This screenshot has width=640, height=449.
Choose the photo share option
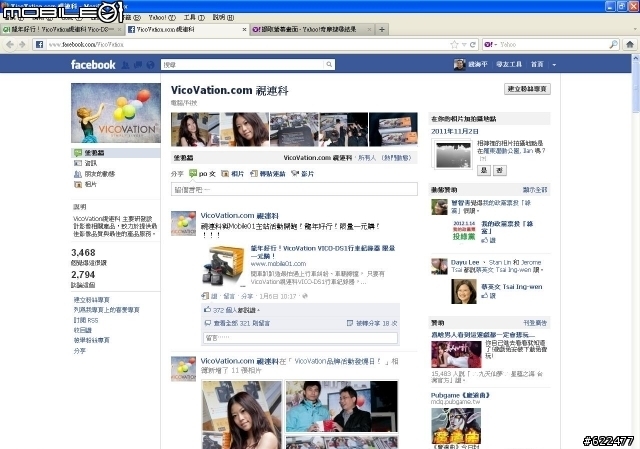pos(232,173)
